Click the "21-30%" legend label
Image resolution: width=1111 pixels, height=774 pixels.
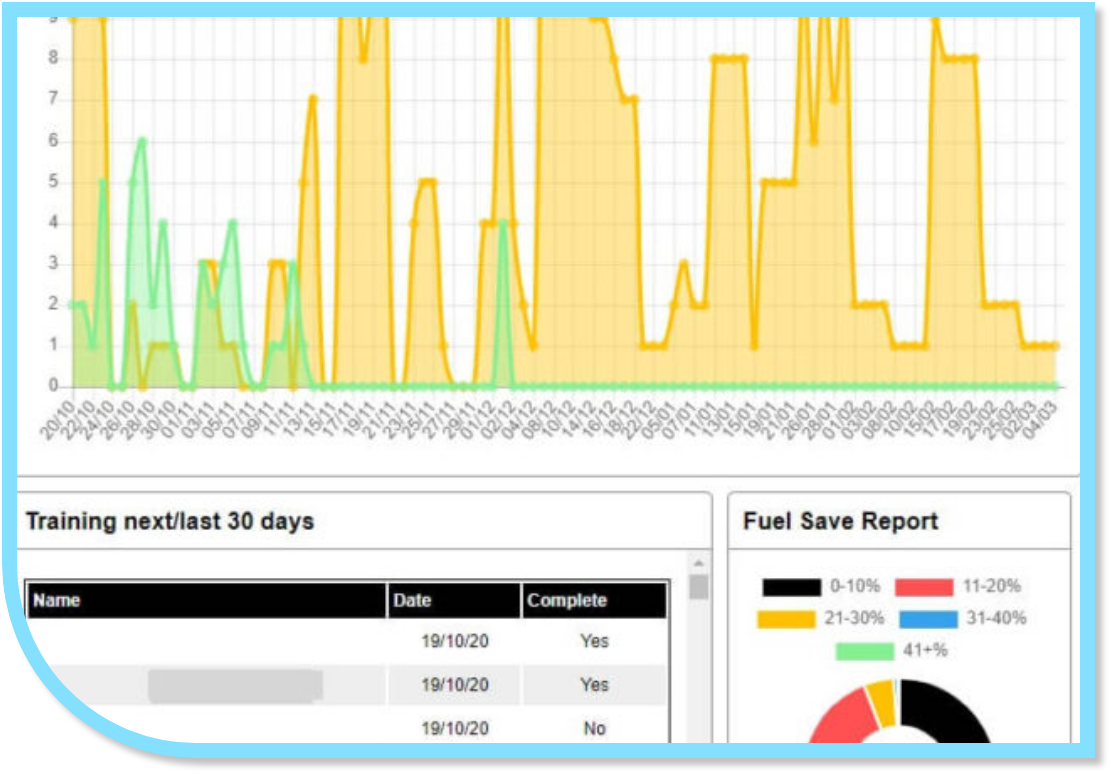point(854,618)
